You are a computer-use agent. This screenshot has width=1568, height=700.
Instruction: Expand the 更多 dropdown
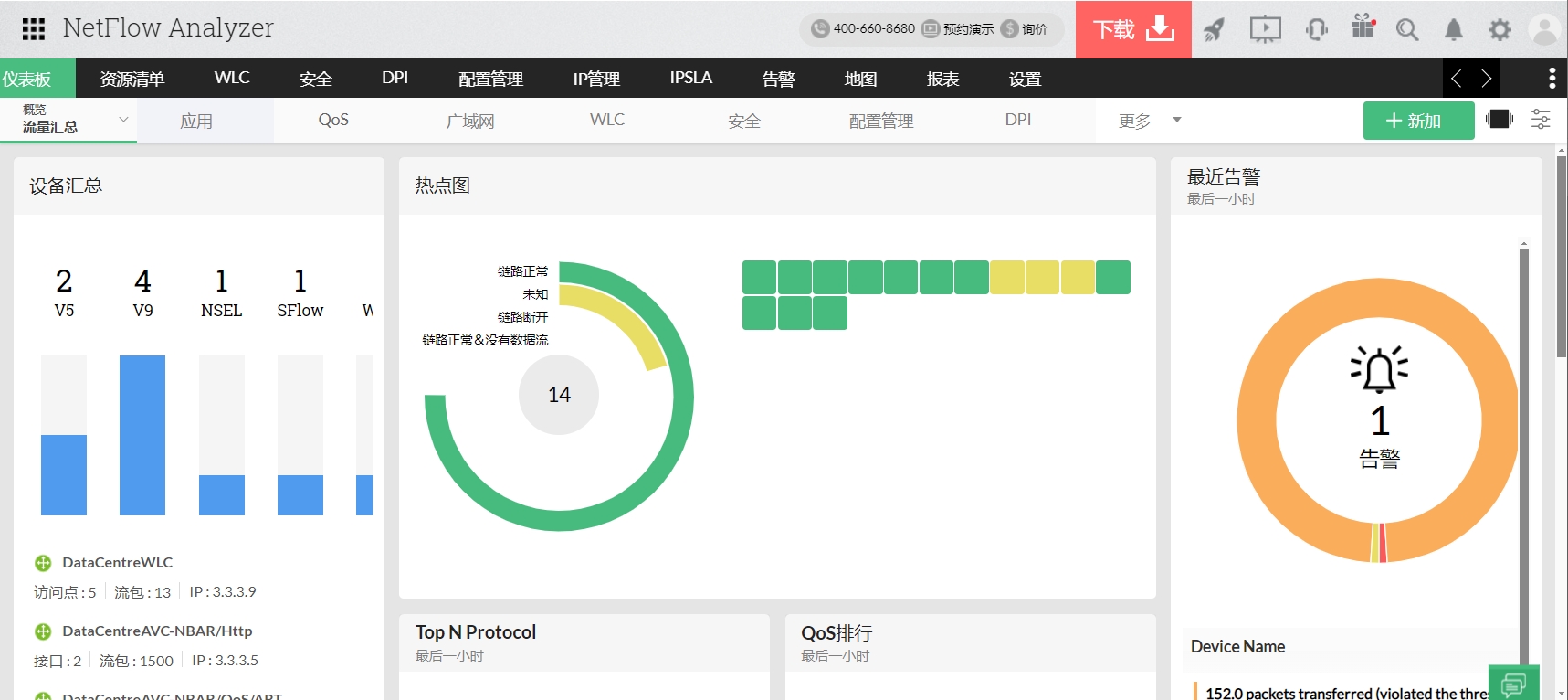coord(1149,121)
